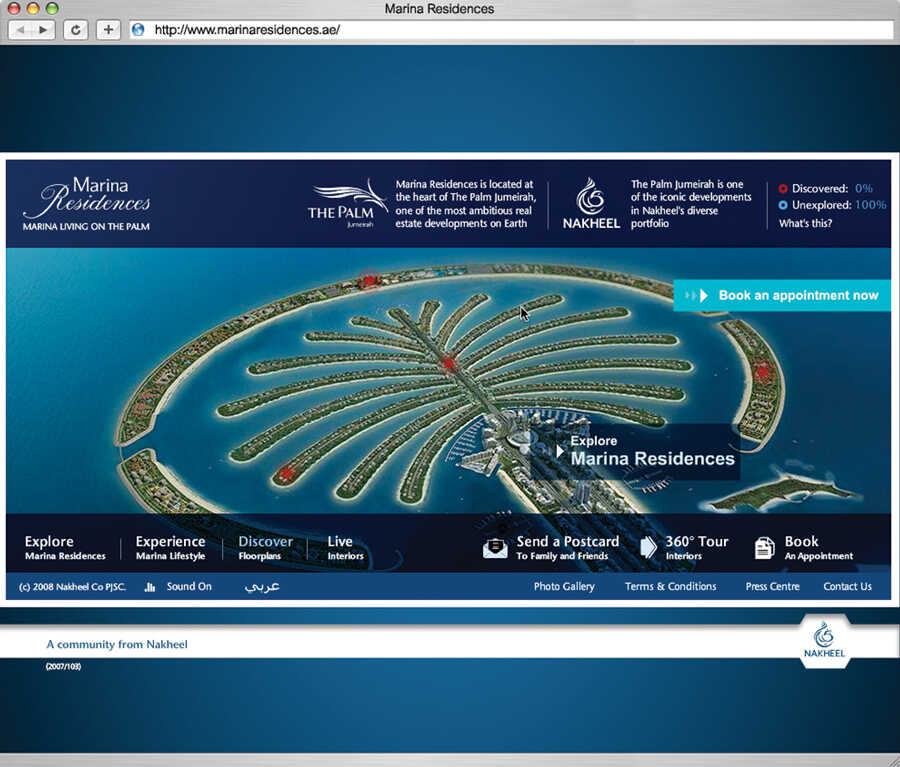Viewport: 900px width, 767px height.
Task: Click red hotspot on palm trunk center
Action: [x=447, y=363]
